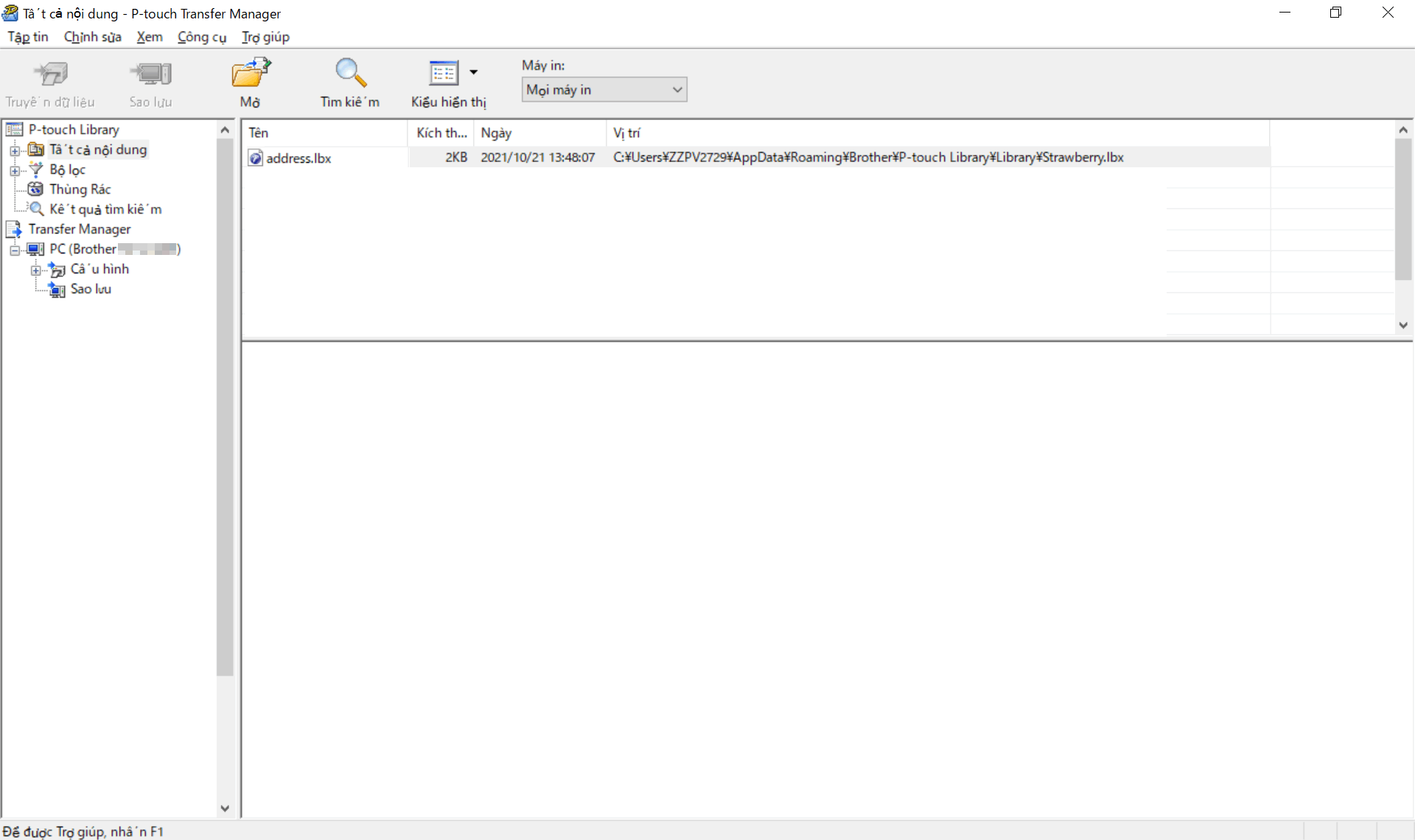Expand the Tất cả nội dung node

tap(14, 150)
